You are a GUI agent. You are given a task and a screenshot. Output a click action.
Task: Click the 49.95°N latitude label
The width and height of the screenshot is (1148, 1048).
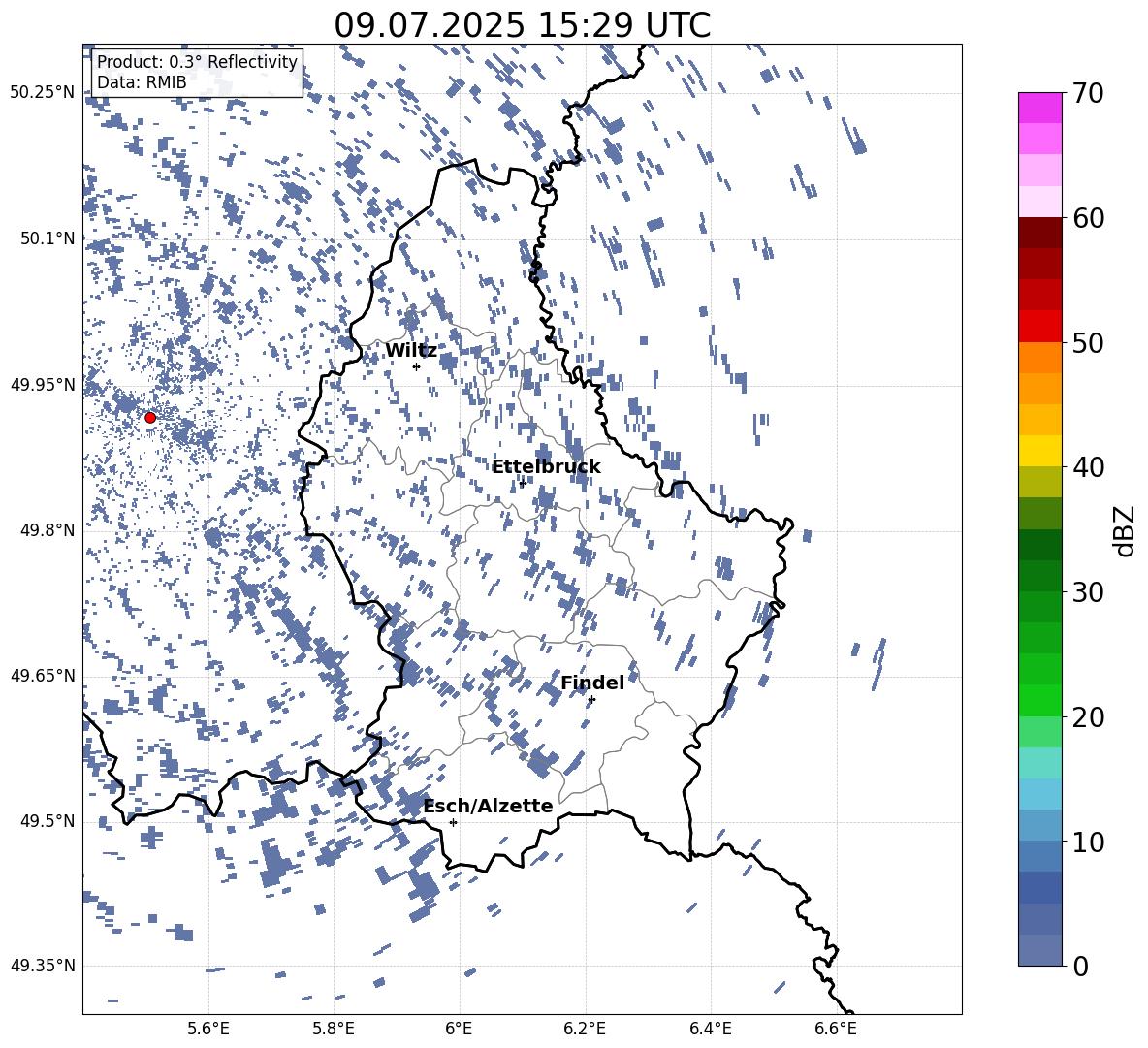click(42, 385)
